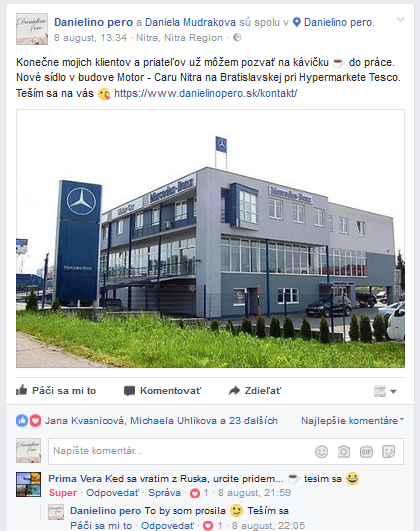Screen dimensions: 420x531
Task: Click the blue like reaction icon
Action: click(x=22, y=421)
